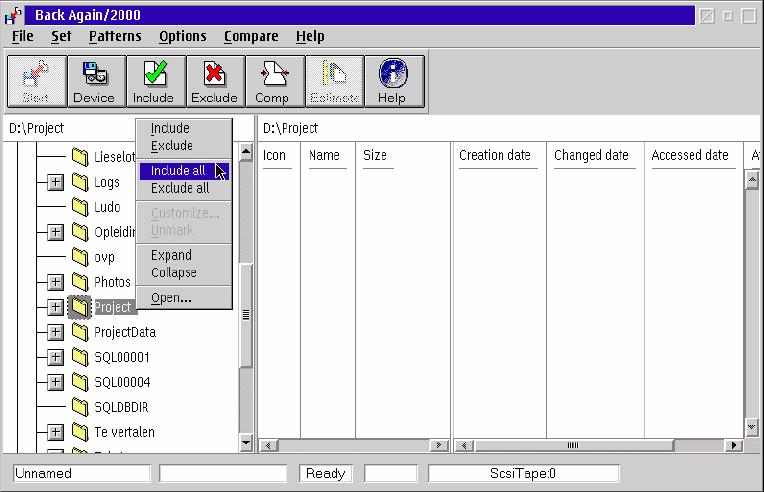Click the disabled Start backup toolbar button

coord(37,81)
